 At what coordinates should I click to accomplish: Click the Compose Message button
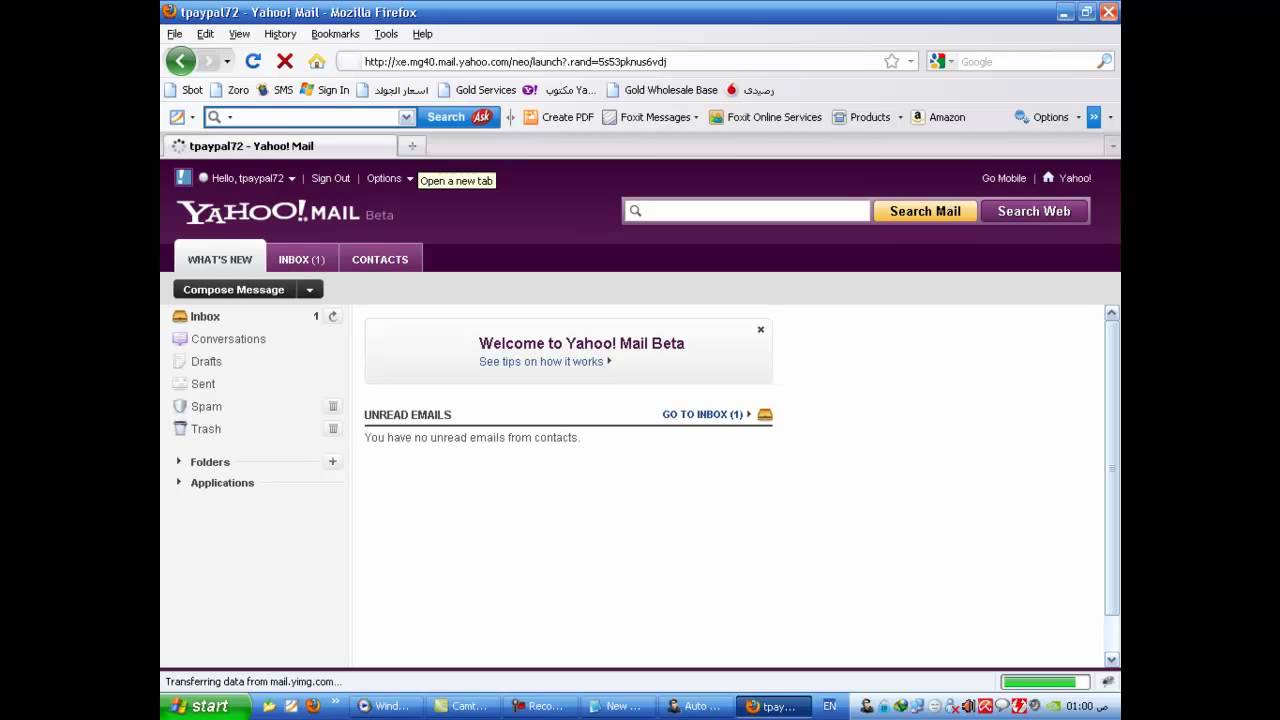(234, 290)
